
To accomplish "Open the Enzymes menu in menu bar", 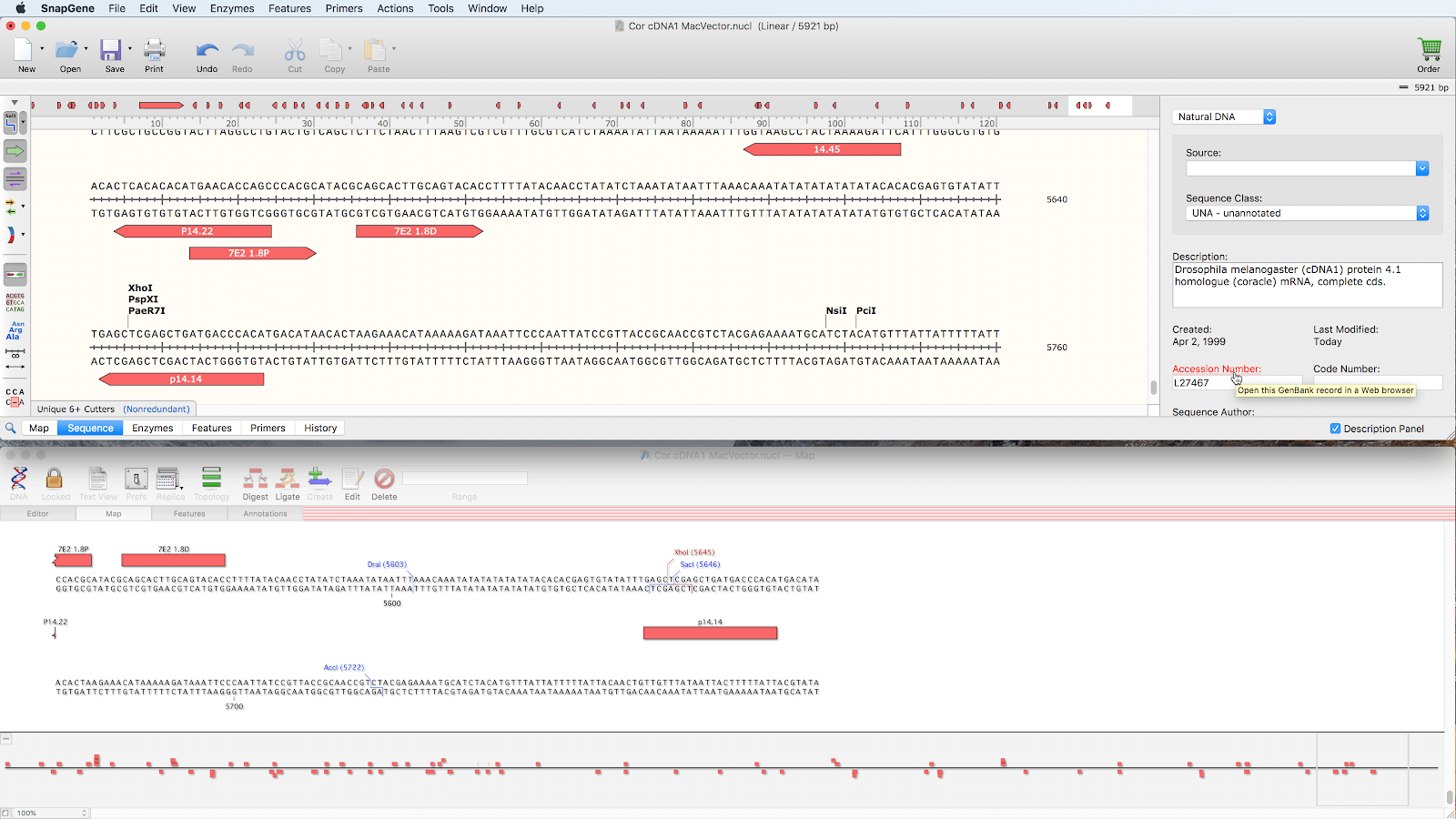I will tap(232, 8).
